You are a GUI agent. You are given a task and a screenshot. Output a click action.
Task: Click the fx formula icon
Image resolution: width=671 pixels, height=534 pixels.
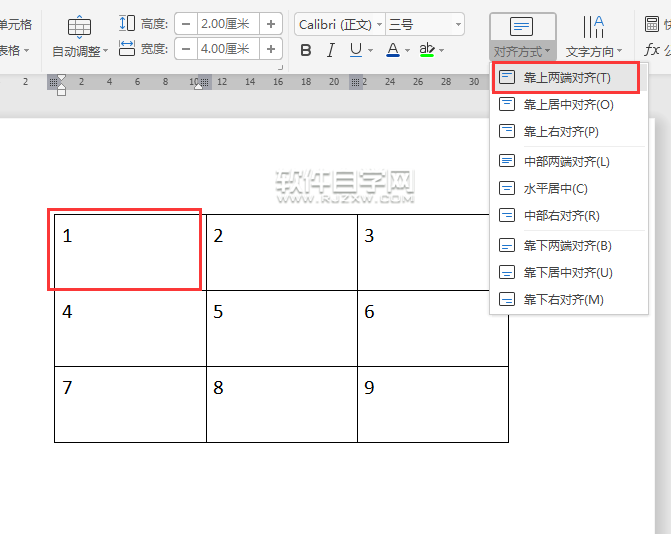click(652, 50)
